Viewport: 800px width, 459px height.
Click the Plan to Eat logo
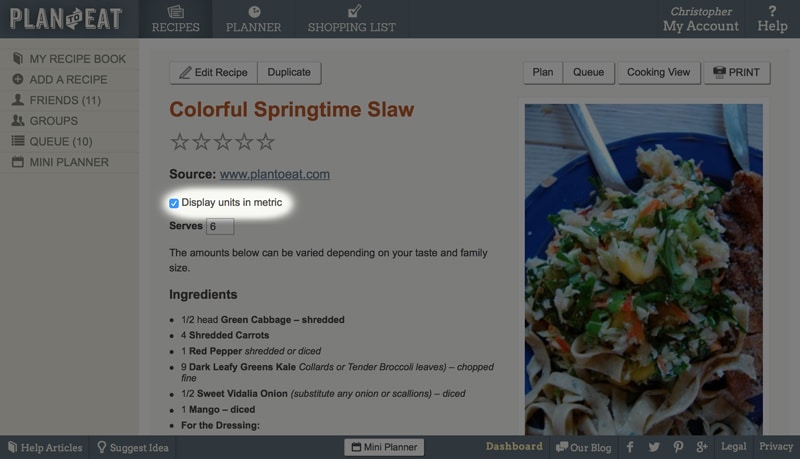(66, 19)
